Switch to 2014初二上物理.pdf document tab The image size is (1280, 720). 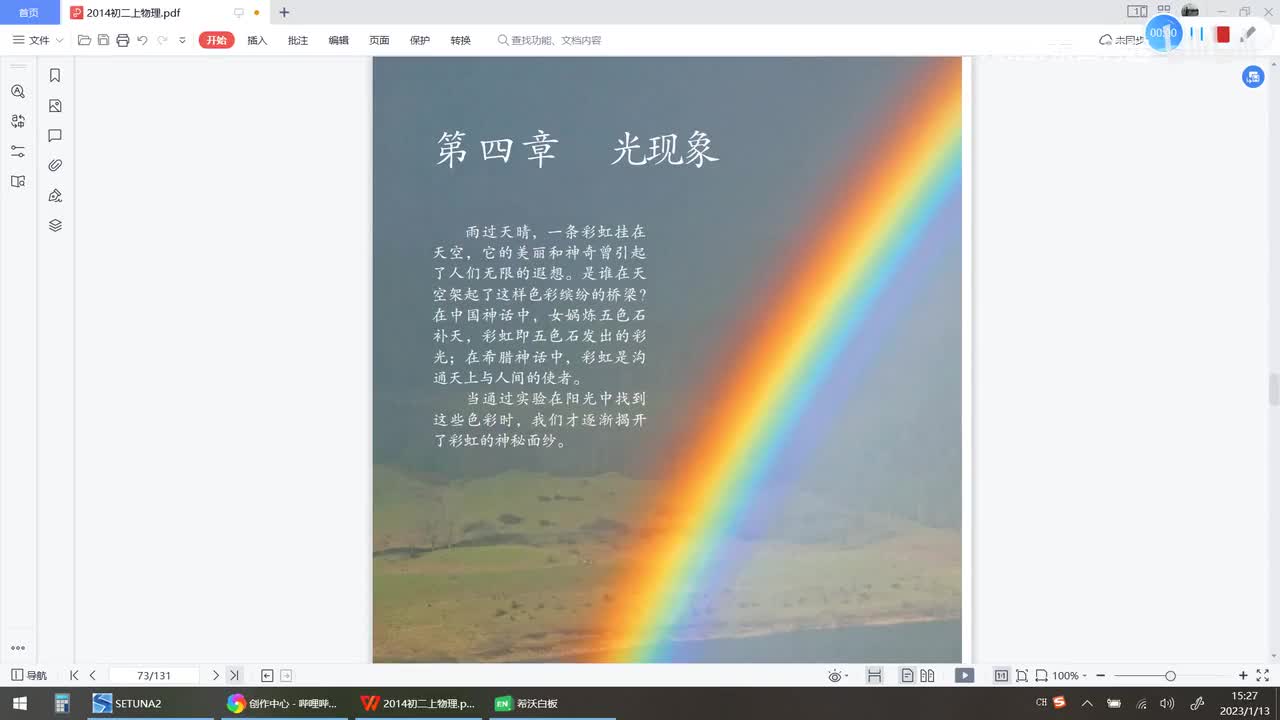coord(133,13)
